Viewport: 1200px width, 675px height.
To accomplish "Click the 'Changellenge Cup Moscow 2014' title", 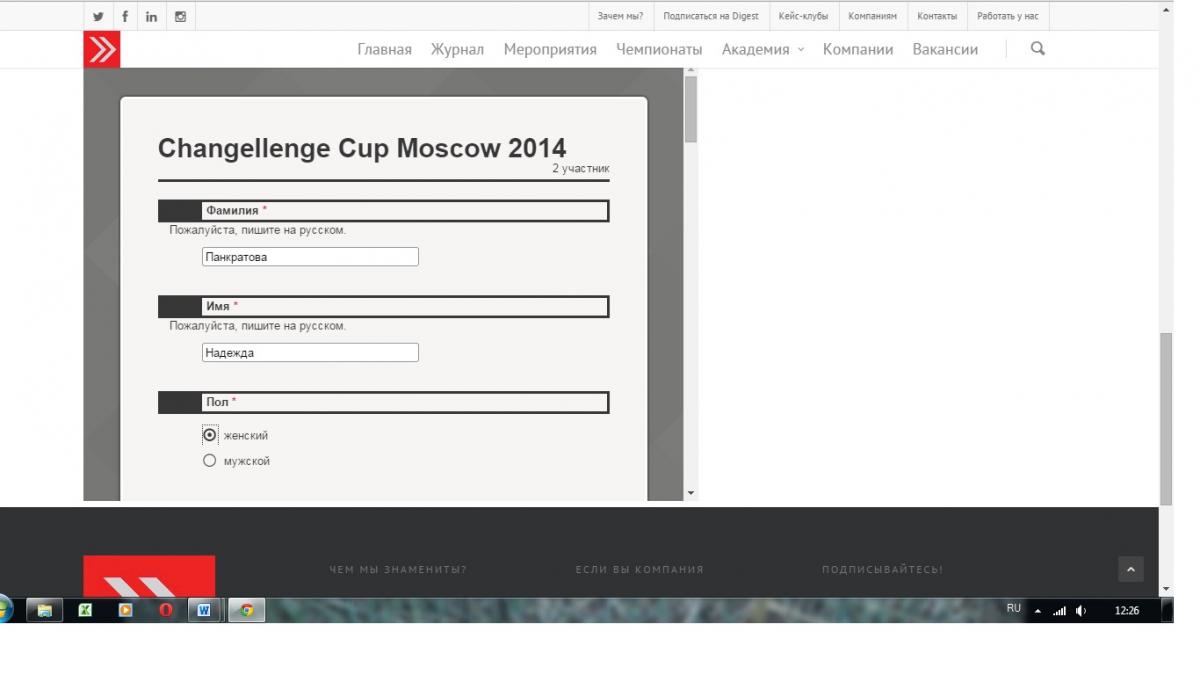I will point(362,148).
